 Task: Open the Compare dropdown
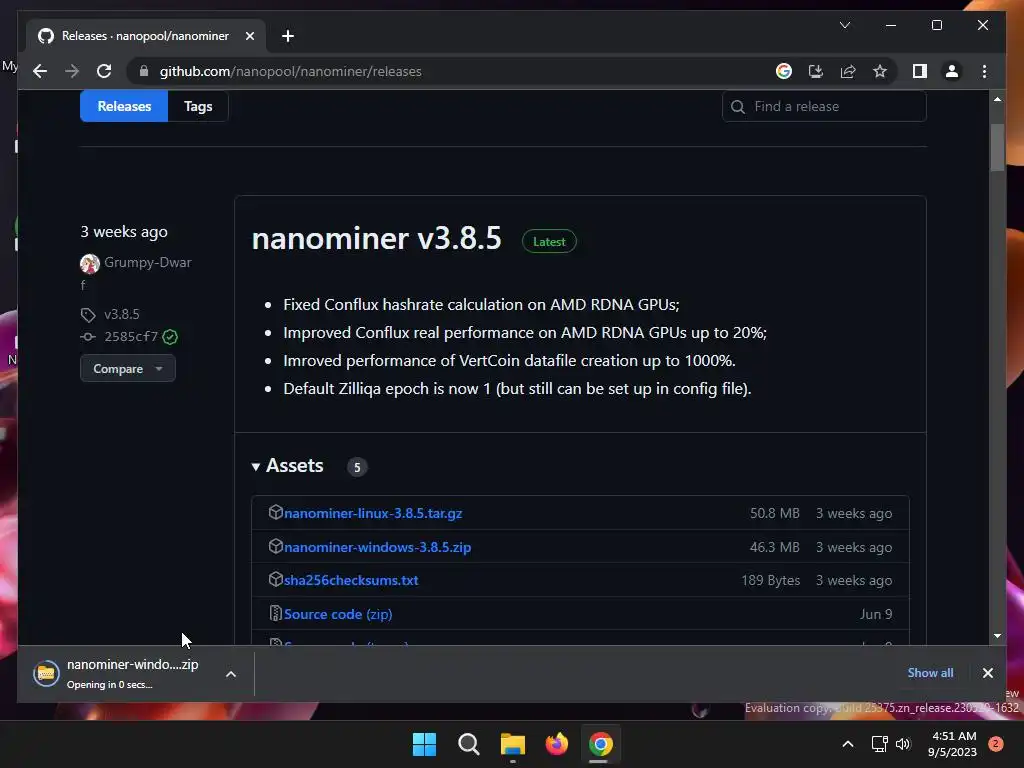pyautogui.click(x=127, y=368)
